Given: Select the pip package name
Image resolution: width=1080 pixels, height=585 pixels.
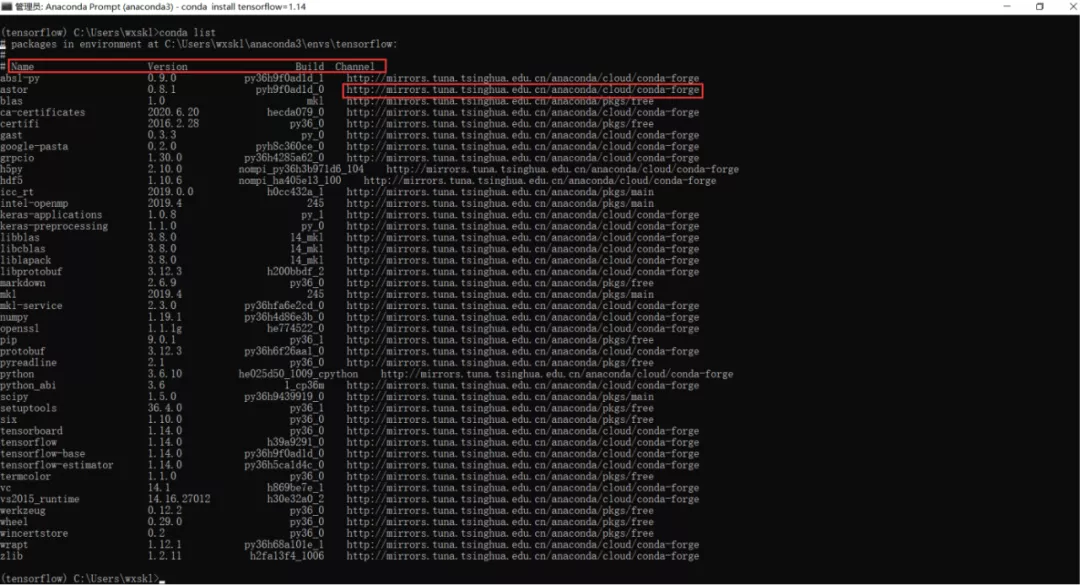Looking at the screenshot, I should pos(8,340).
